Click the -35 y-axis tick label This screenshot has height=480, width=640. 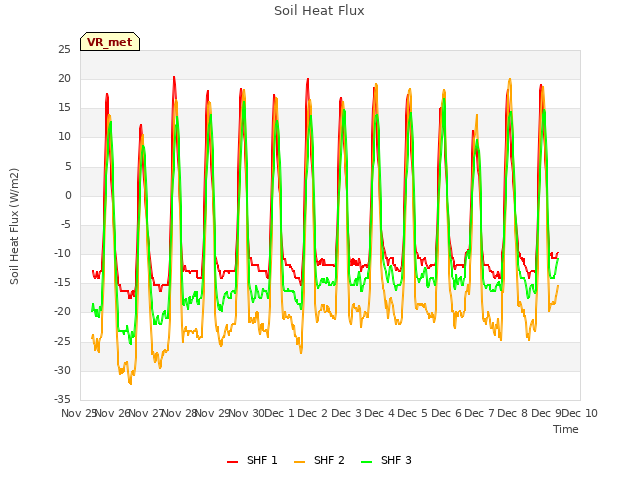point(62,399)
